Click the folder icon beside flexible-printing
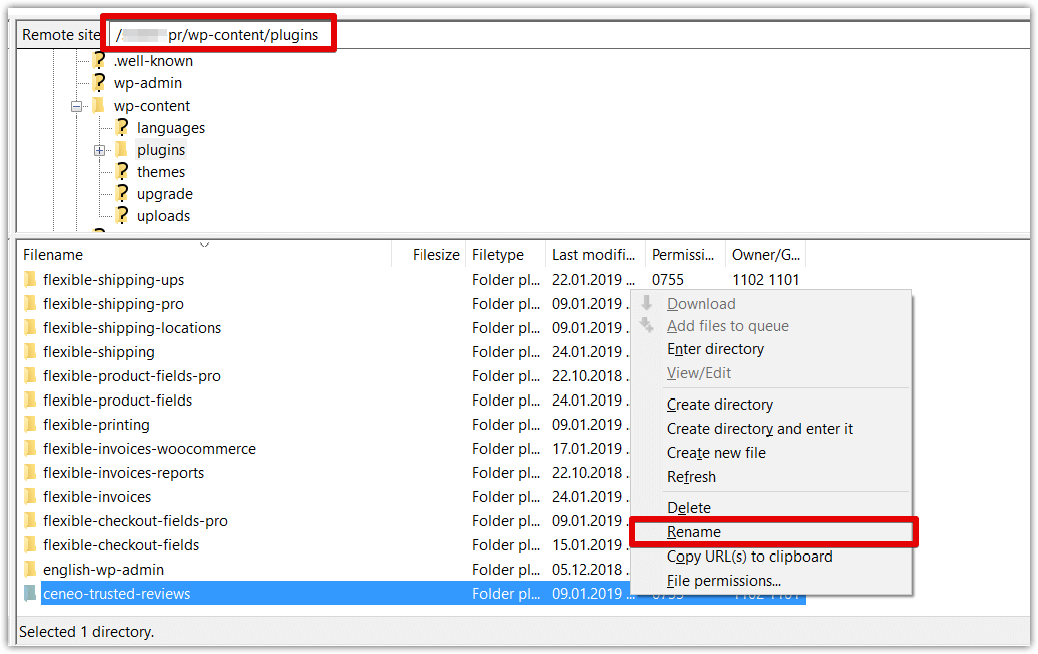Viewport: 1038px width, 654px height. pos(30,424)
